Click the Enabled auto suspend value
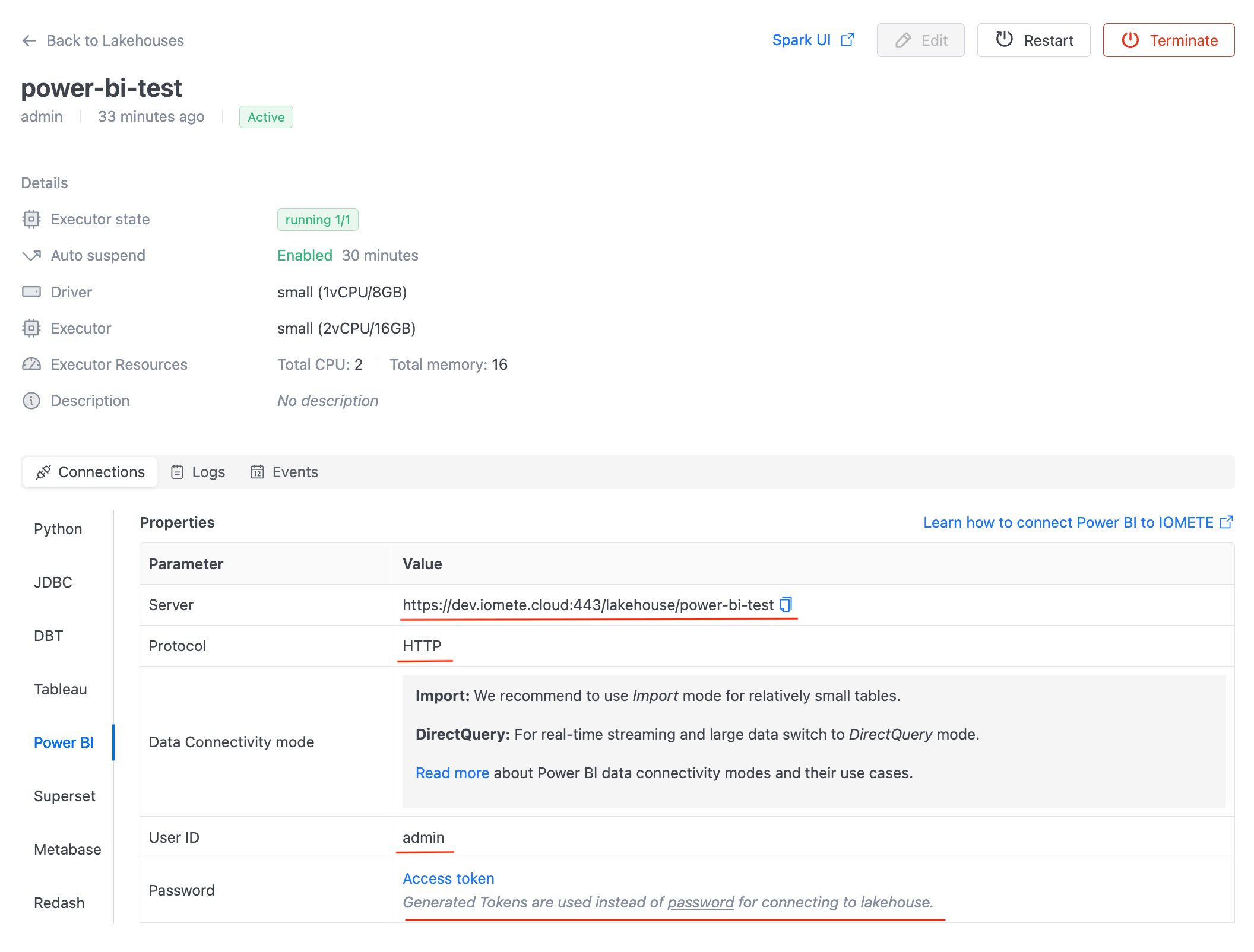1254x952 pixels. pos(305,255)
